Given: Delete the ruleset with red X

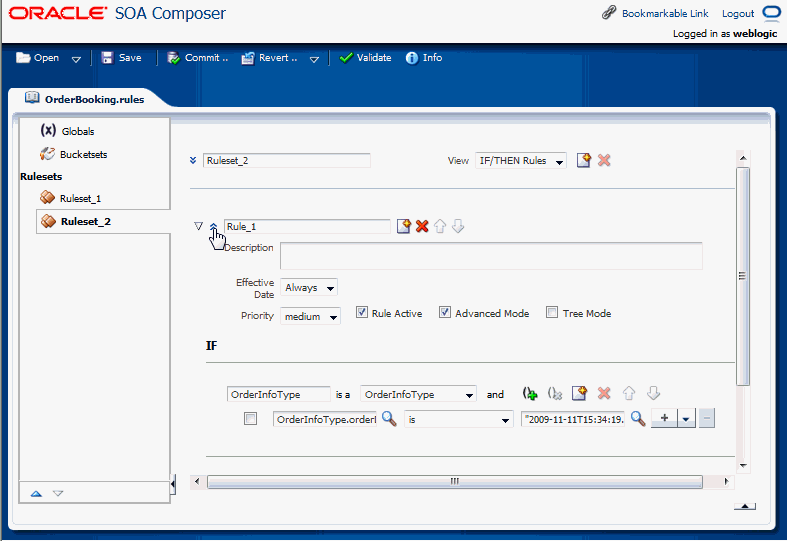Looking at the screenshot, I should [604, 160].
